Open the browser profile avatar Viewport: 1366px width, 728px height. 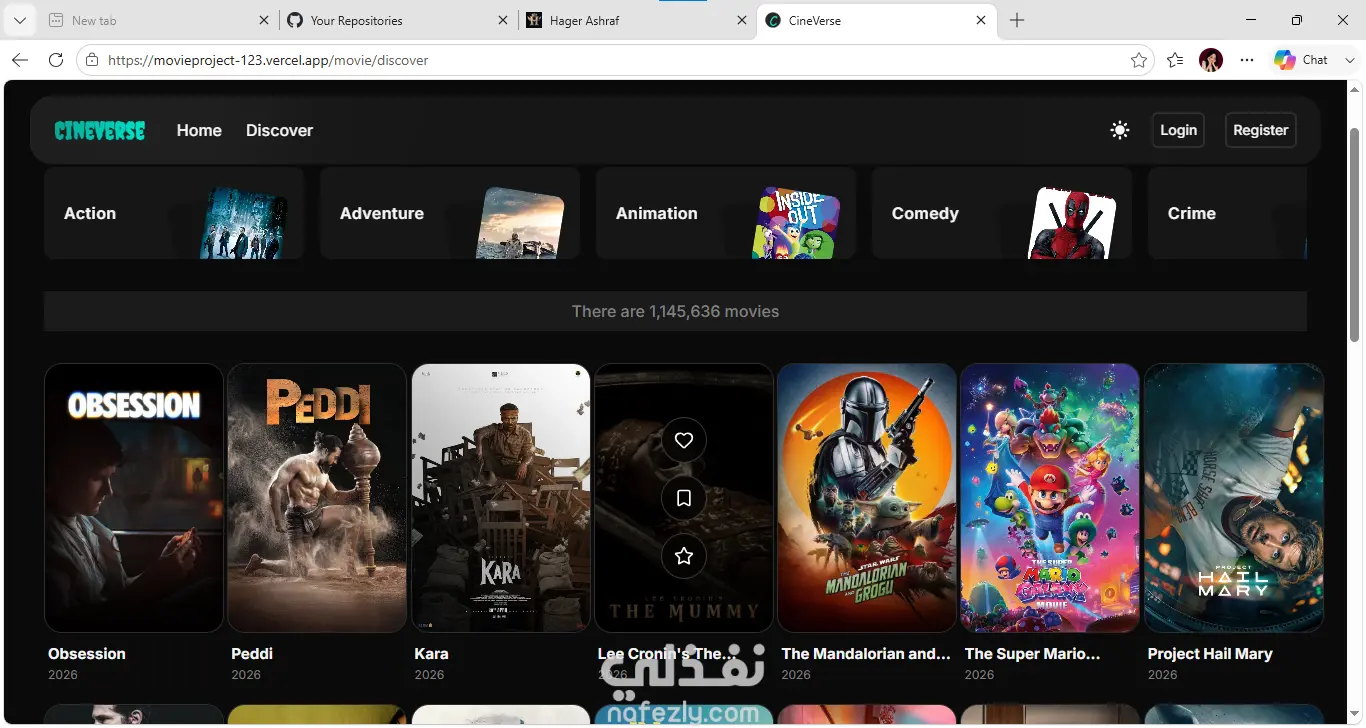coord(1211,60)
